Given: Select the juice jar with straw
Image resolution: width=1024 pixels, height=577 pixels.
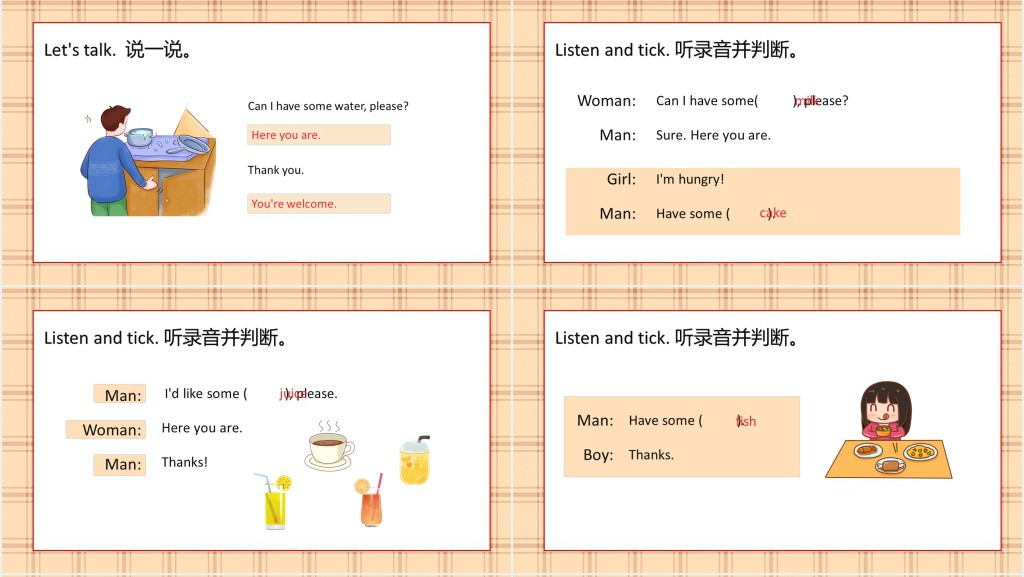Looking at the screenshot, I should pyautogui.click(x=414, y=461).
